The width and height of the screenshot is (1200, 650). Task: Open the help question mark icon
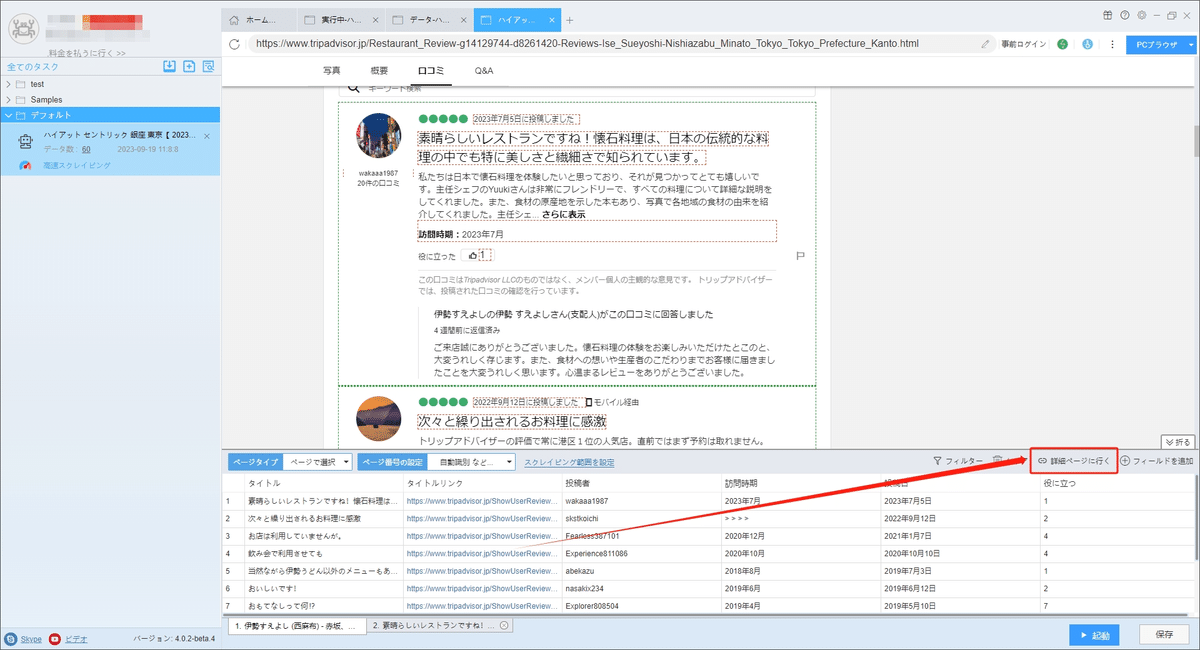pos(1125,15)
